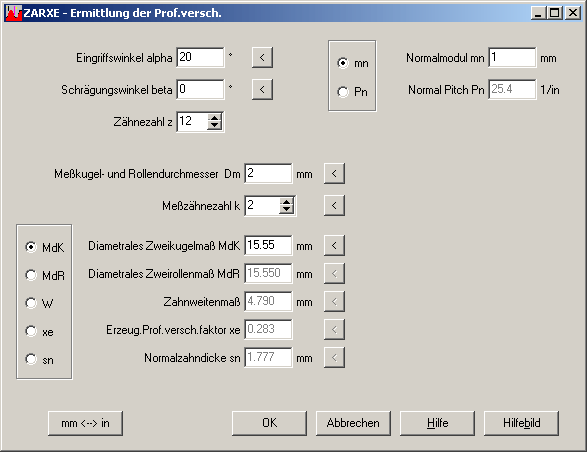Increase Zähnezahl z with up arrow

click(215, 118)
